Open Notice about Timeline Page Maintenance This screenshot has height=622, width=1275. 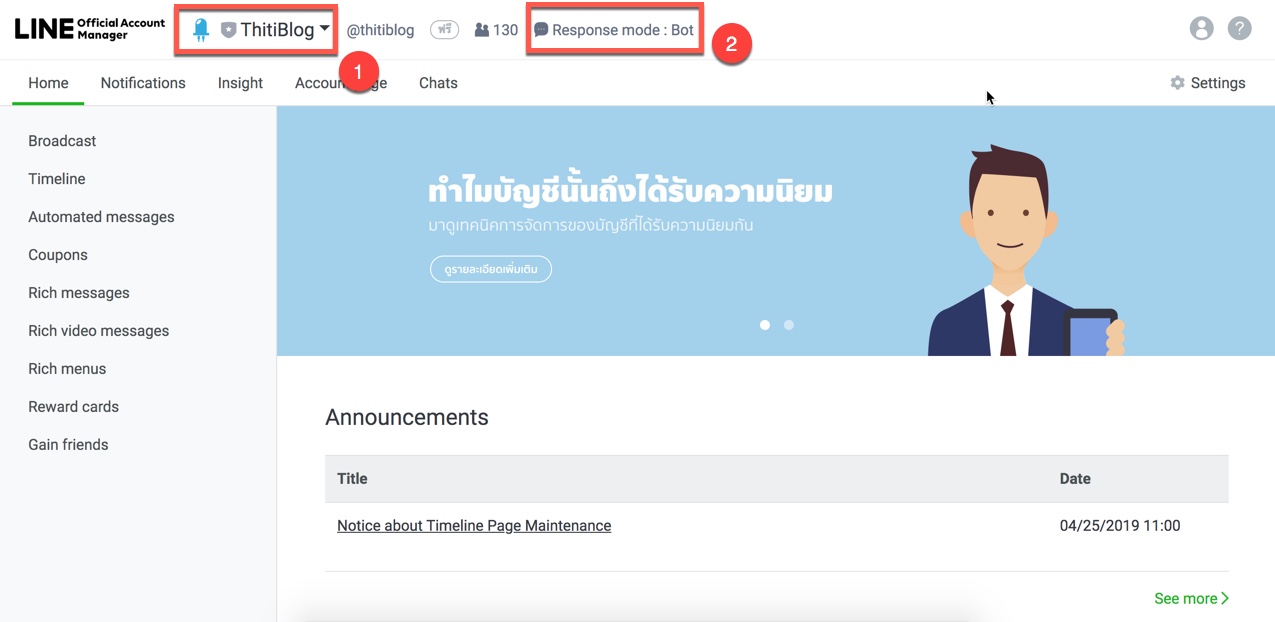474,526
